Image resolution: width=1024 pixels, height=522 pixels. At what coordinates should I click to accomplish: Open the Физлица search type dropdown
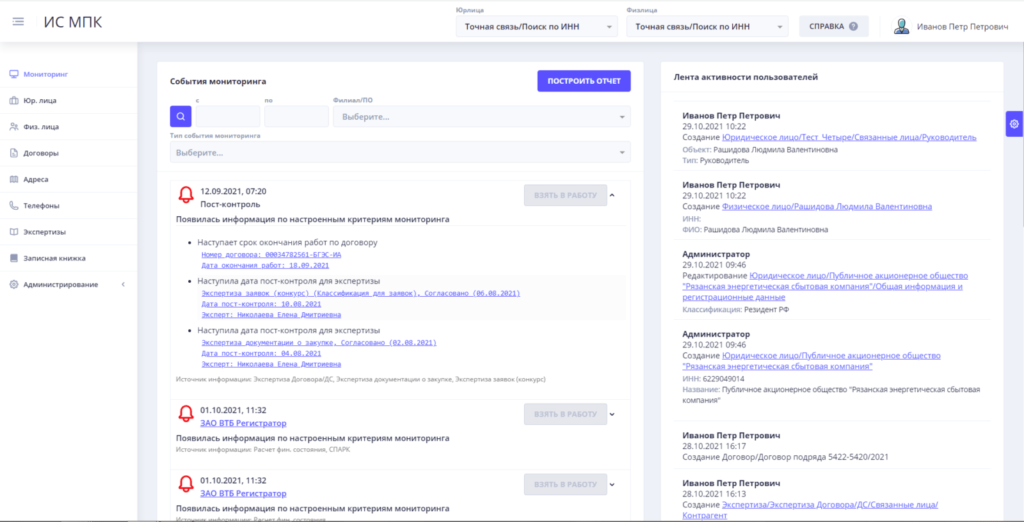click(x=707, y=27)
